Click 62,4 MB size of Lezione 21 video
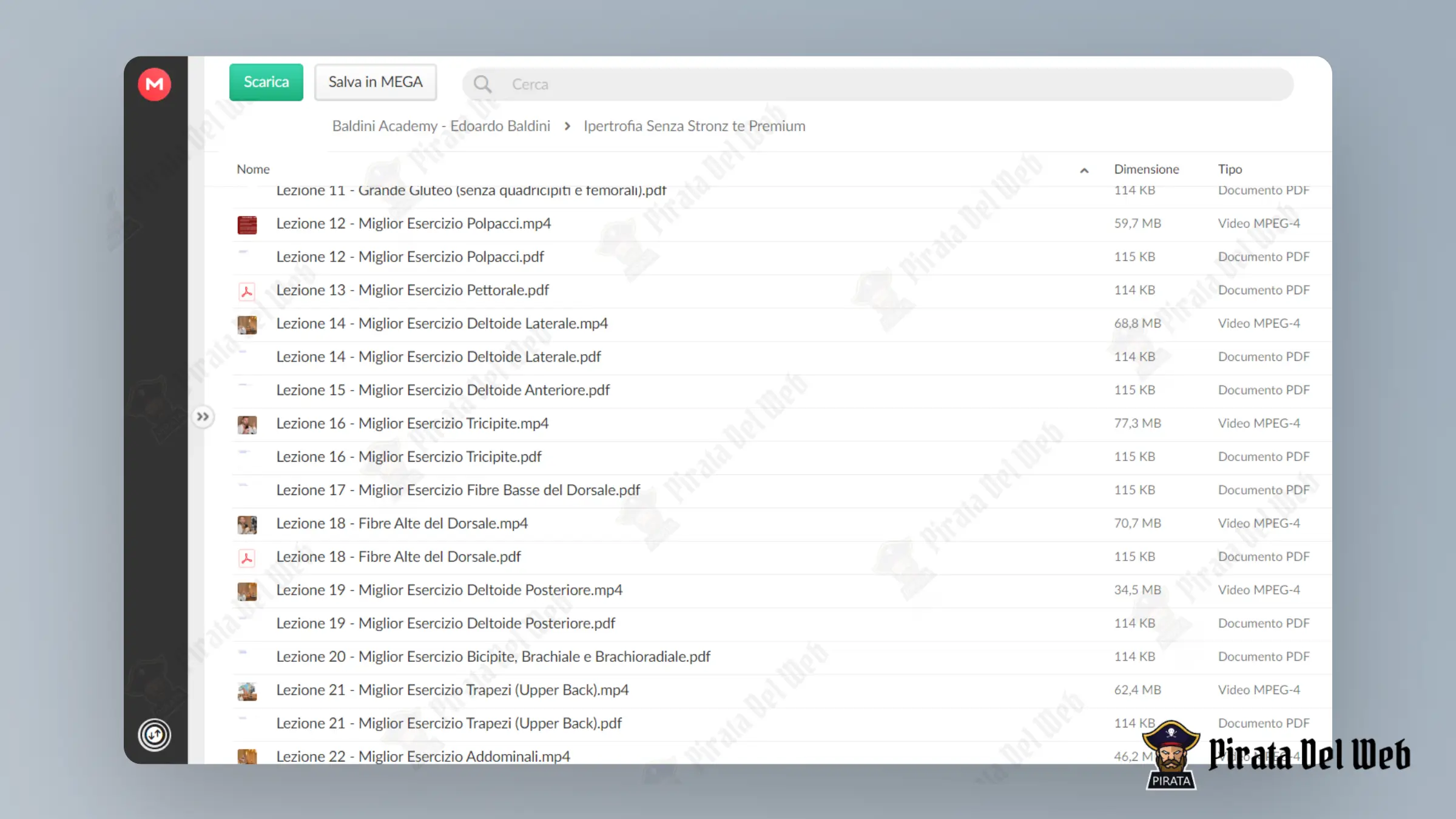 tap(1137, 690)
